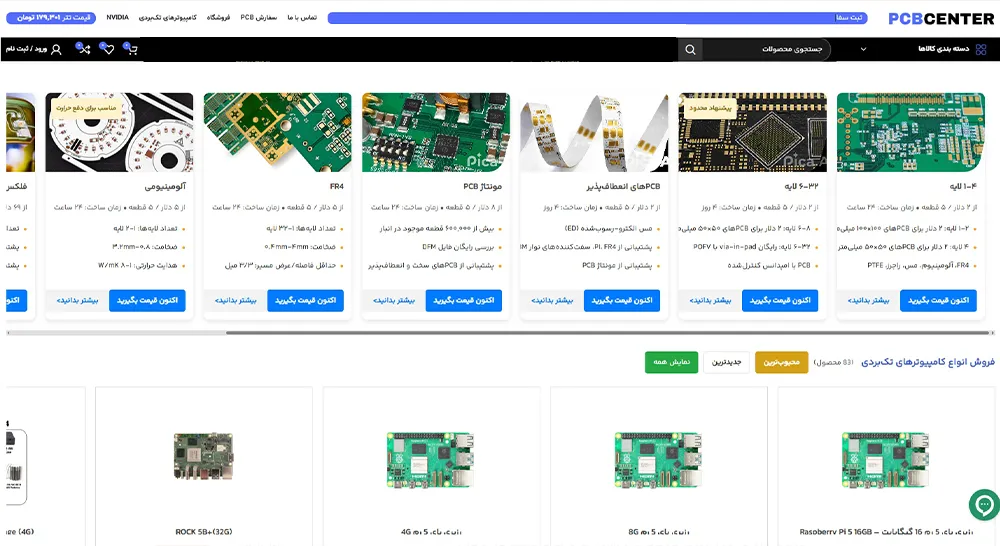Click the Tether price badge
Image resolution: width=1000 pixels, height=546 pixels.
(x=51, y=18)
